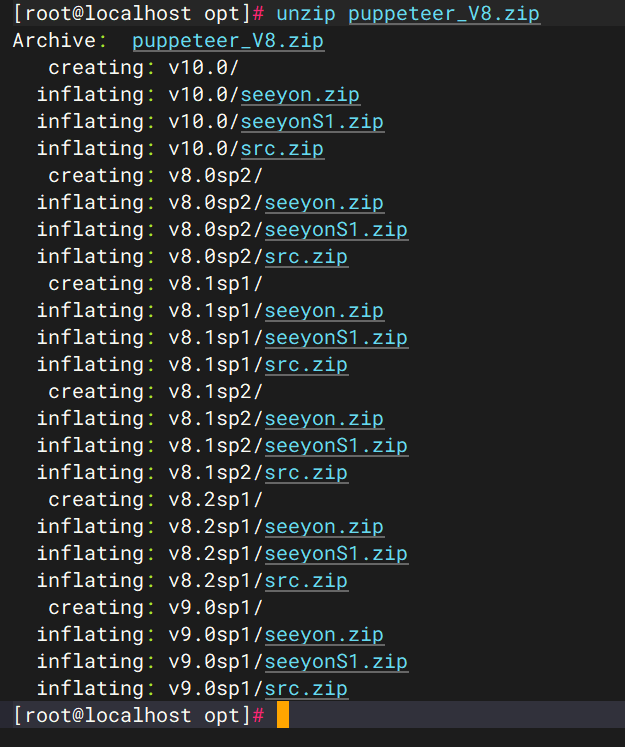
Task: Click the v8.0sp2/seeyon.zip link
Action: [x=324, y=203]
